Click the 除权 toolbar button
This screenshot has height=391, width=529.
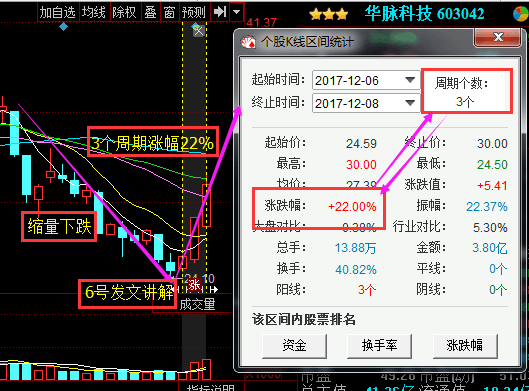[124, 12]
